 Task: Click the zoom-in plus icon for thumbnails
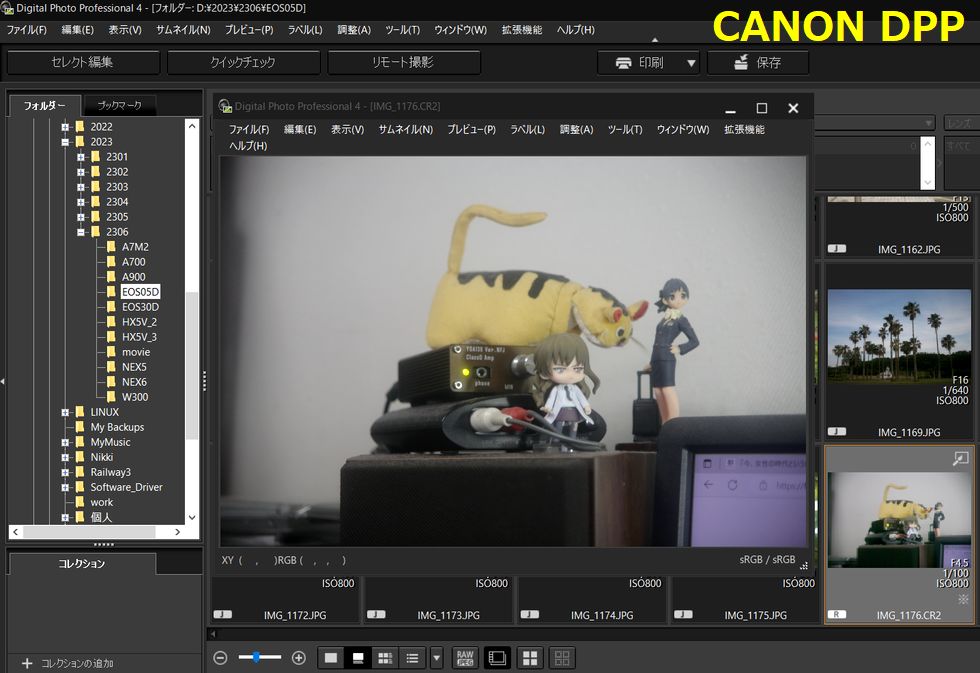pos(298,658)
